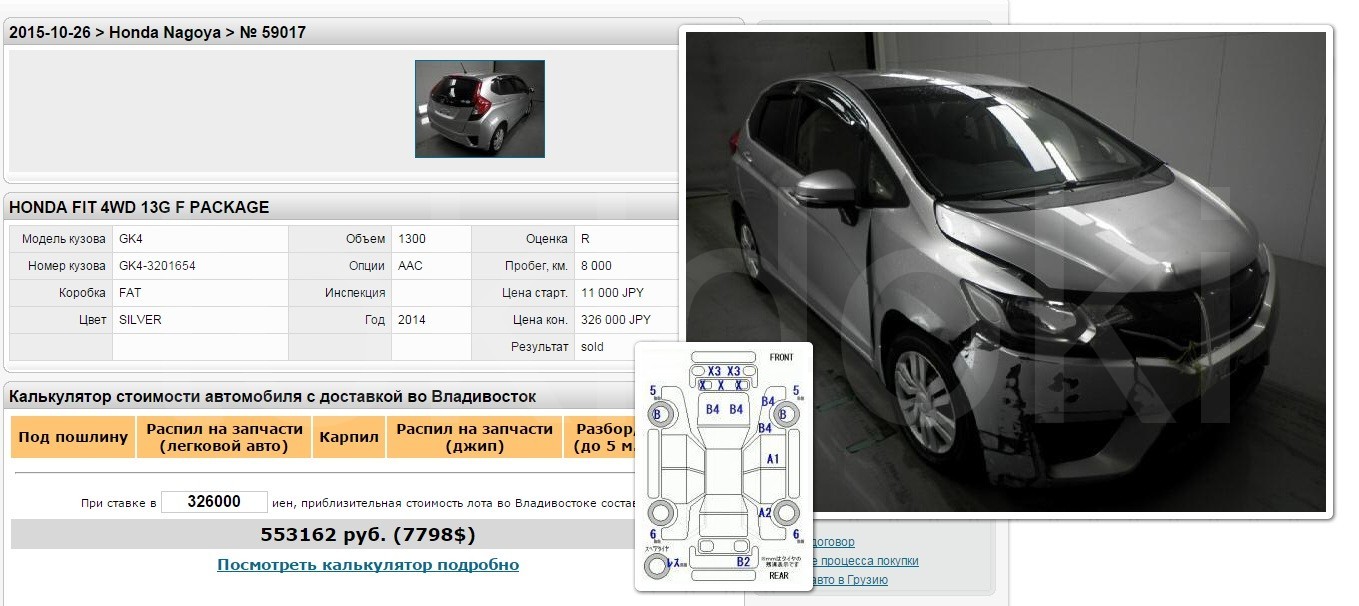The width and height of the screenshot is (1359, 606).
Task: Click the color value 'SILVER'
Action: click(140, 320)
